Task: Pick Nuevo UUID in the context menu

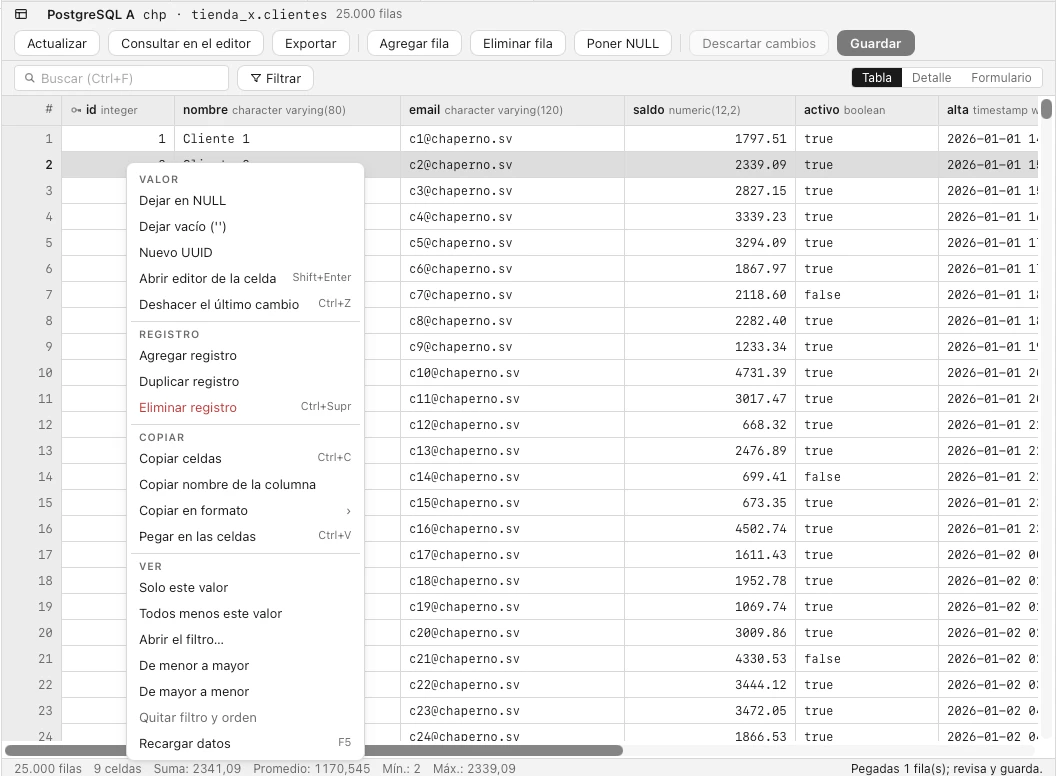Action: coord(245,253)
